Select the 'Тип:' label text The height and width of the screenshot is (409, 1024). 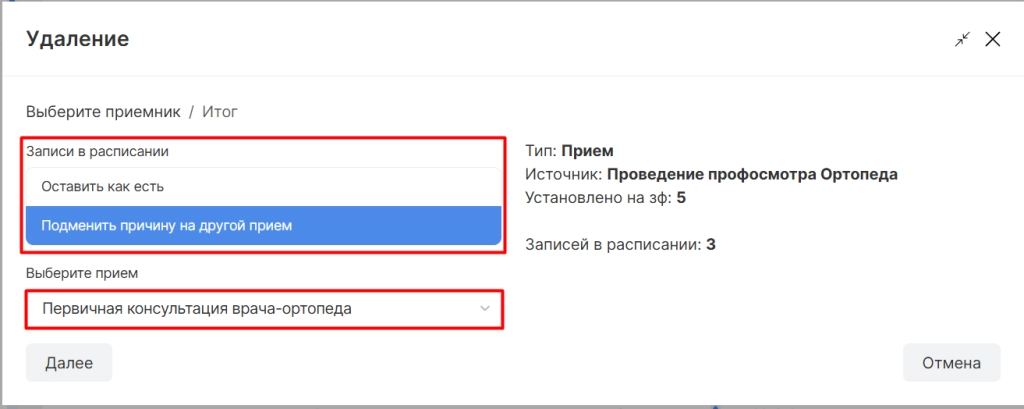point(541,151)
